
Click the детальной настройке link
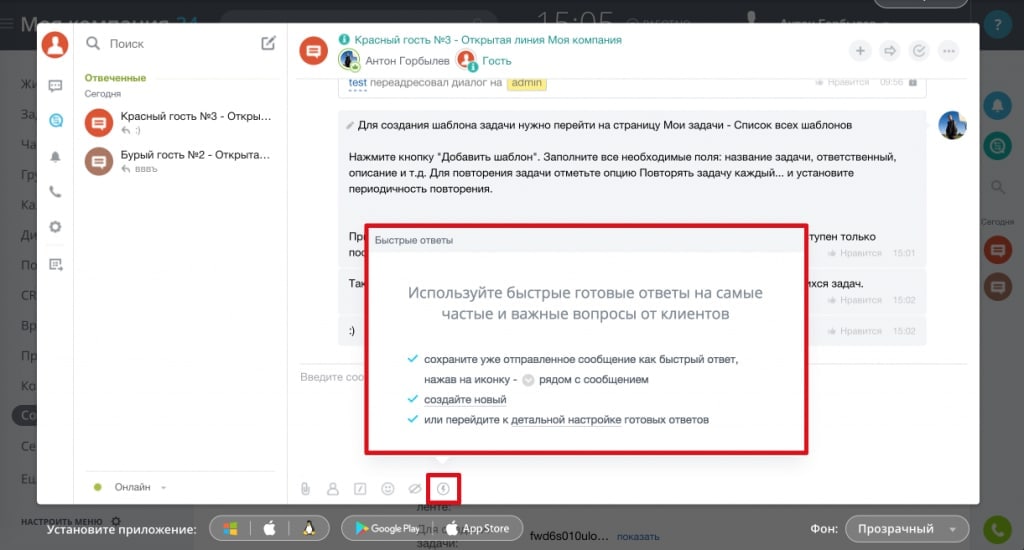pyautogui.click(x=565, y=420)
